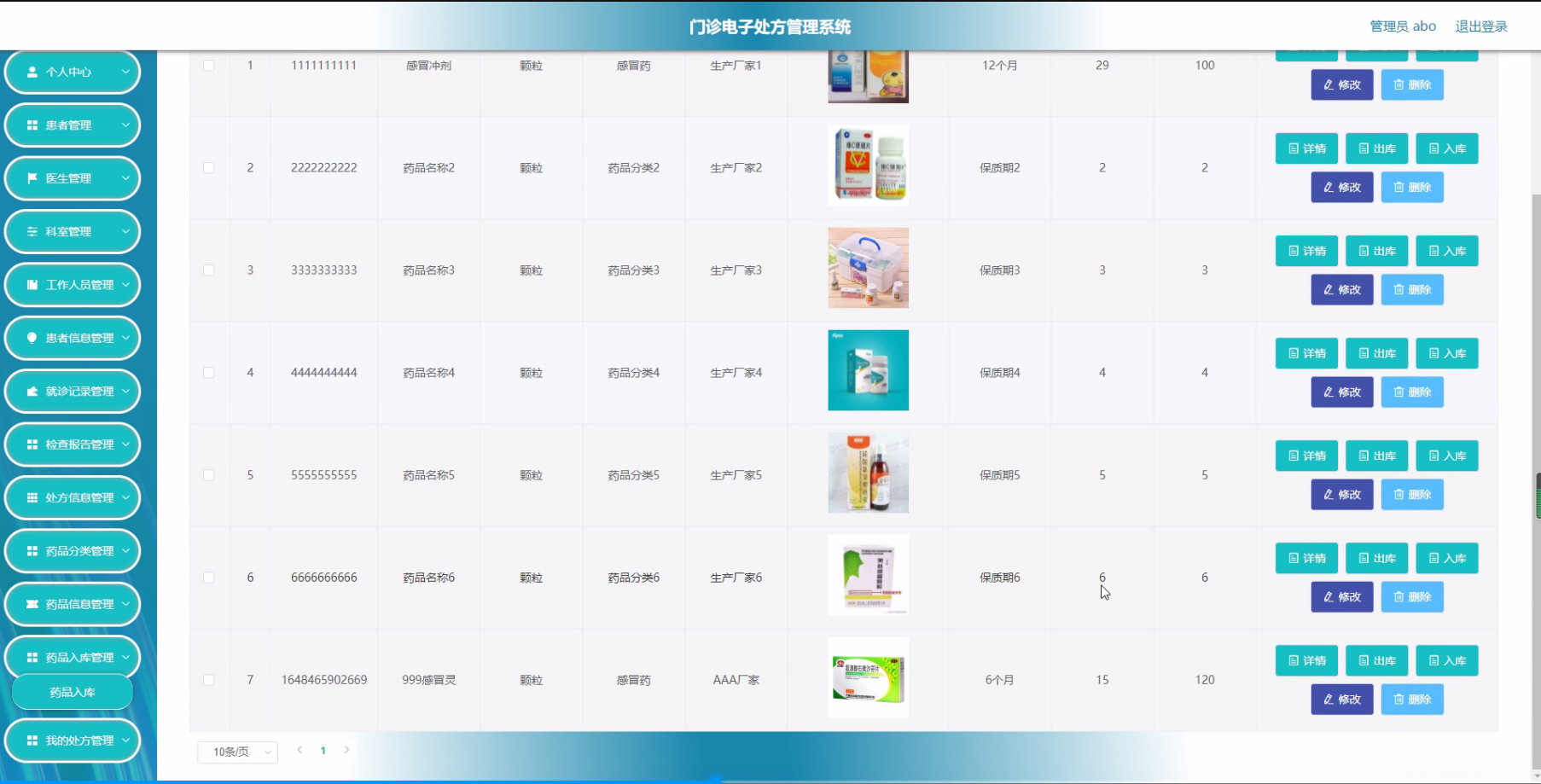The image size is (1541, 784).
Task: Tick the checkbox for 999感冒灵 row
Action: click(208, 680)
